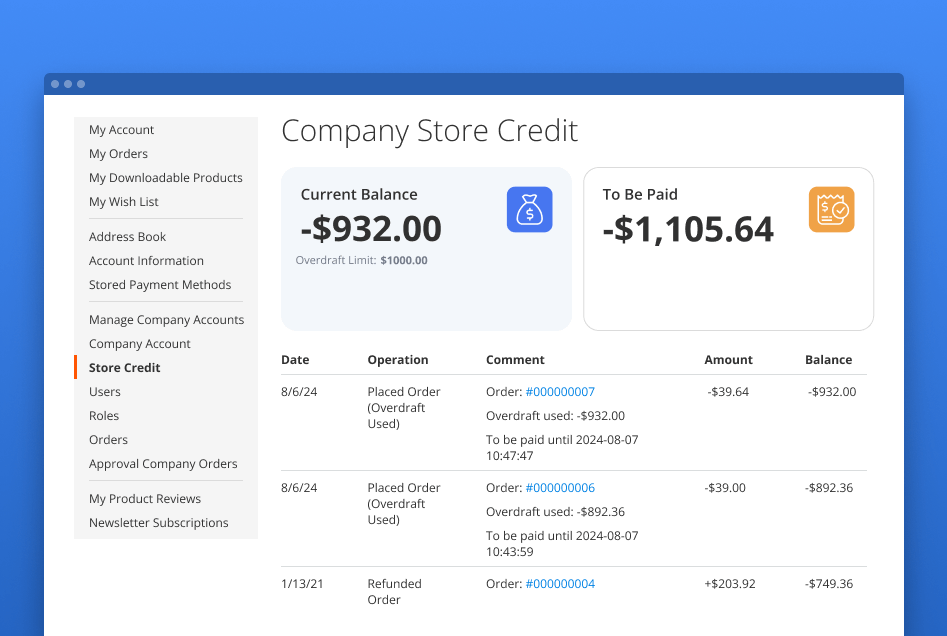Screen dimensions: 947x636
Task: Open My Orders
Action: (x=117, y=153)
